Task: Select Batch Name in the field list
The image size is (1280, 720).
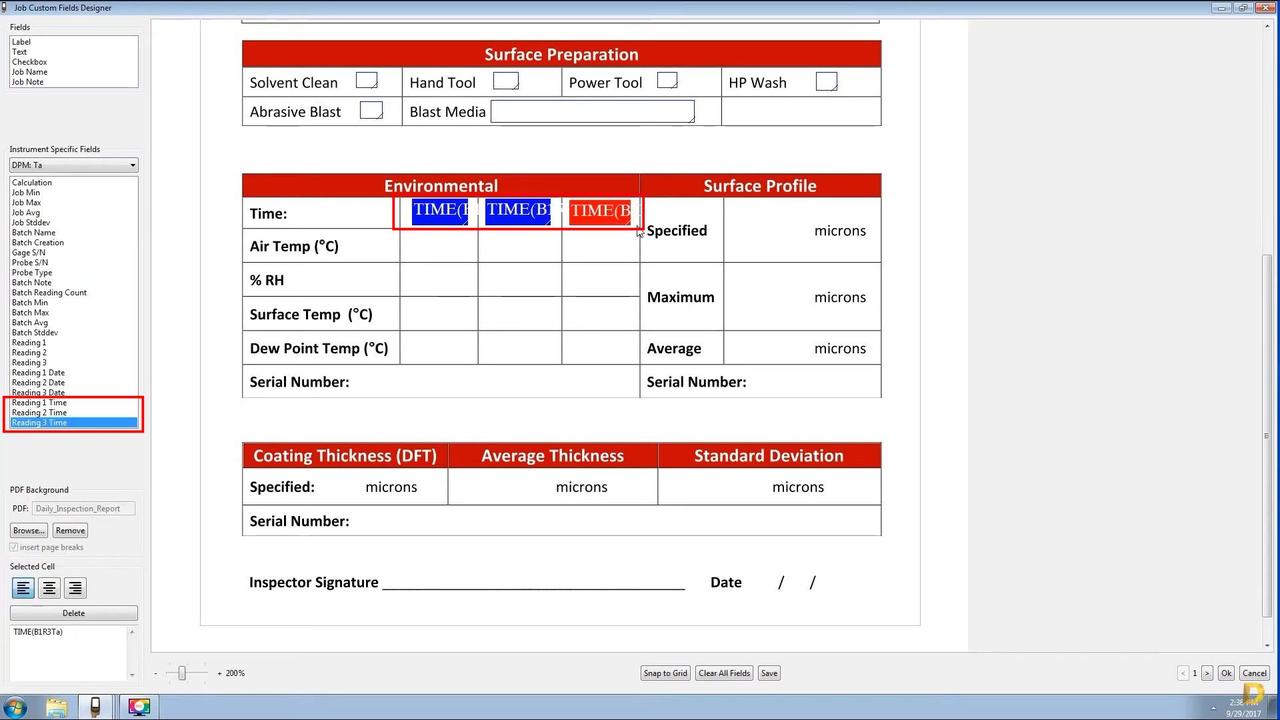Action: [36, 232]
